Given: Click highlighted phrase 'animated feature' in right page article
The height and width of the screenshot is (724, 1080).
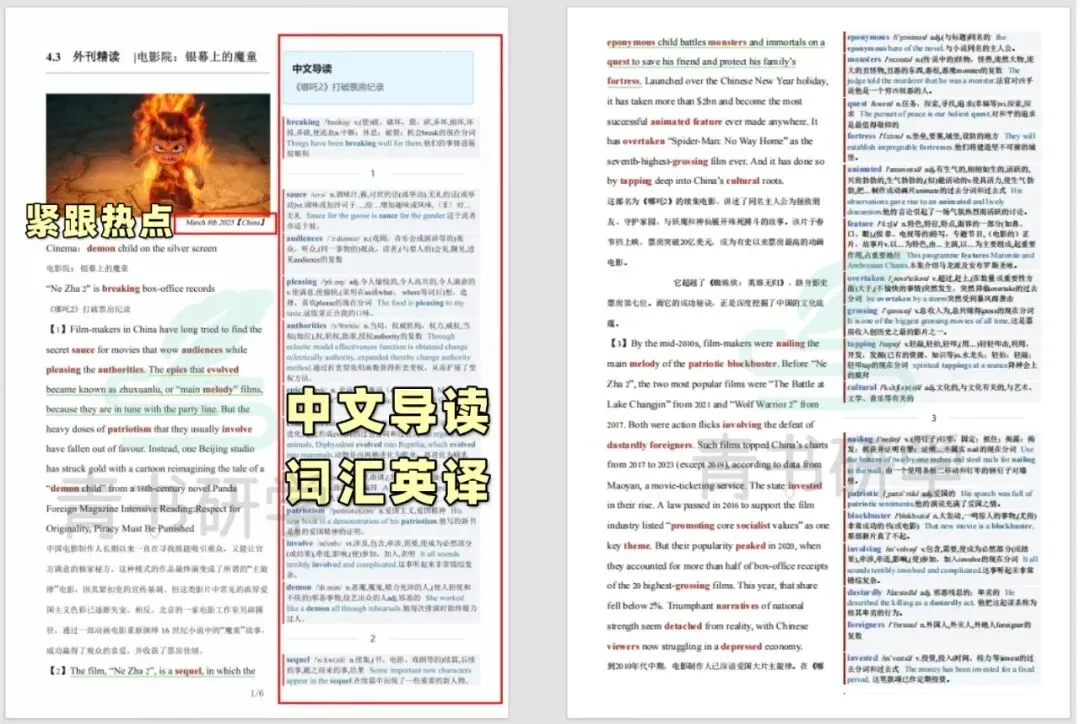Looking at the screenshot, I should tap(686, 121).
